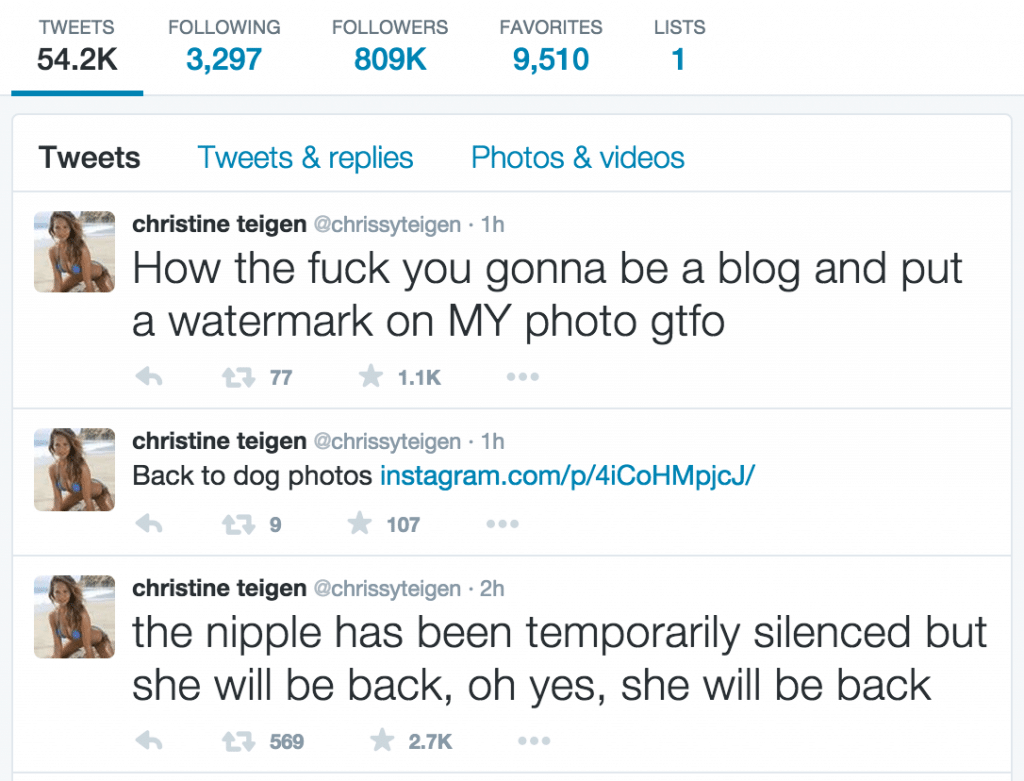Open the 9,510 Favorites page

(x=551, y=46)
